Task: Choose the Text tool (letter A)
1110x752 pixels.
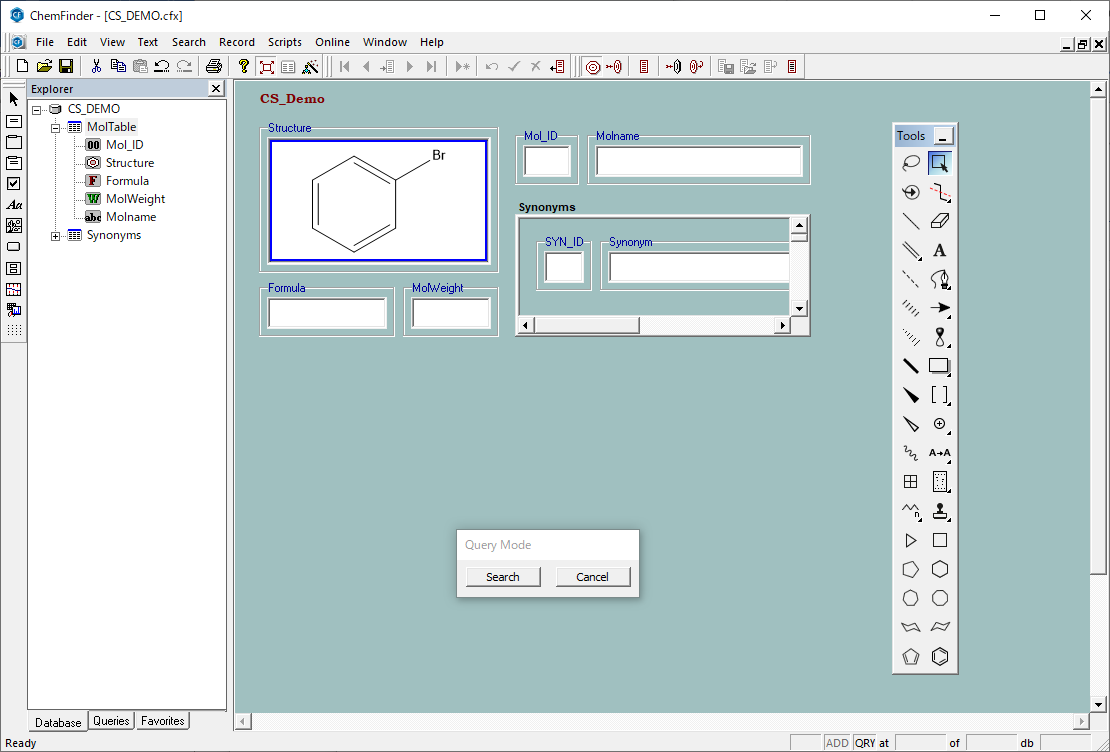Action: point(939,250)
